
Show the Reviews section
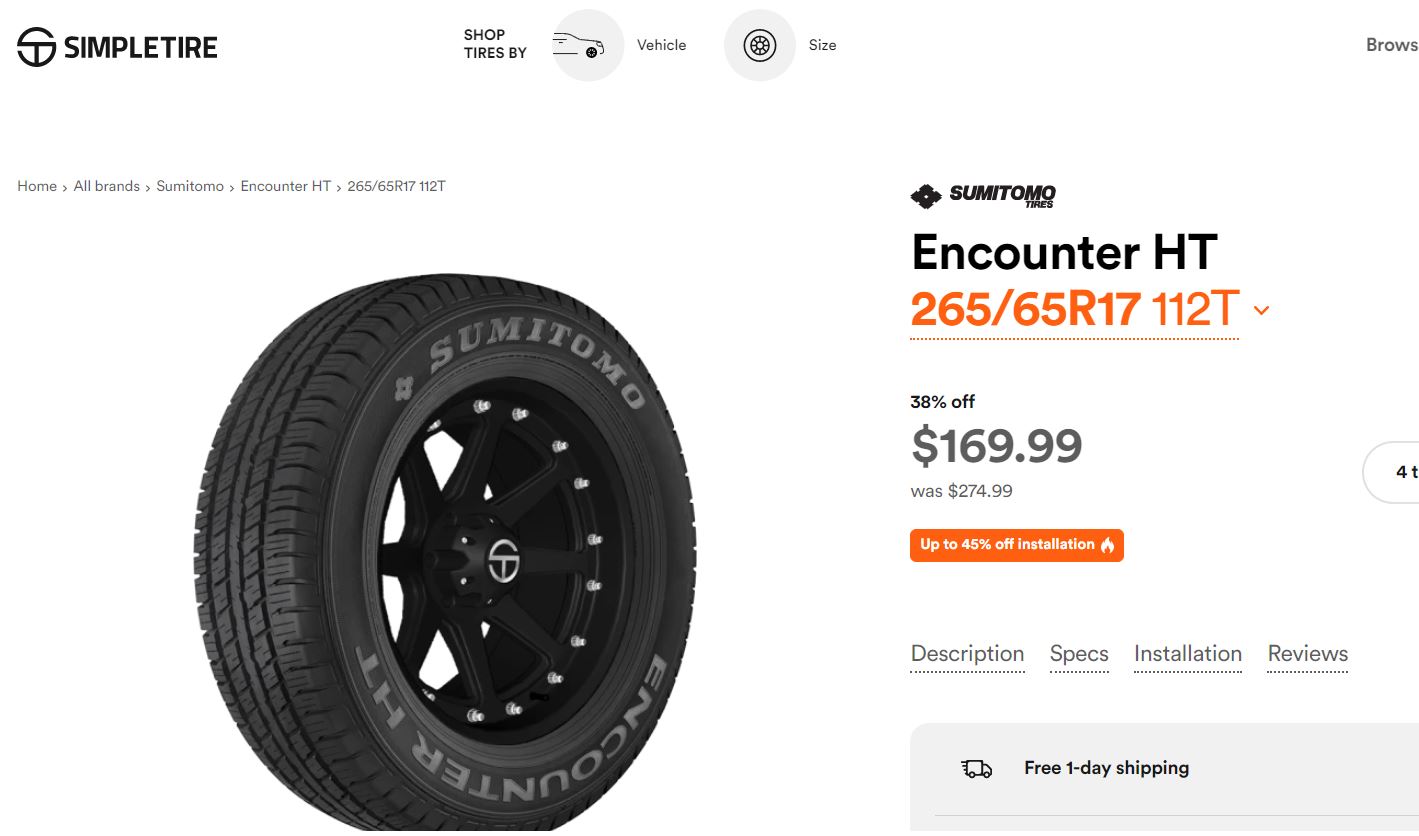(x=1307, y=654)
